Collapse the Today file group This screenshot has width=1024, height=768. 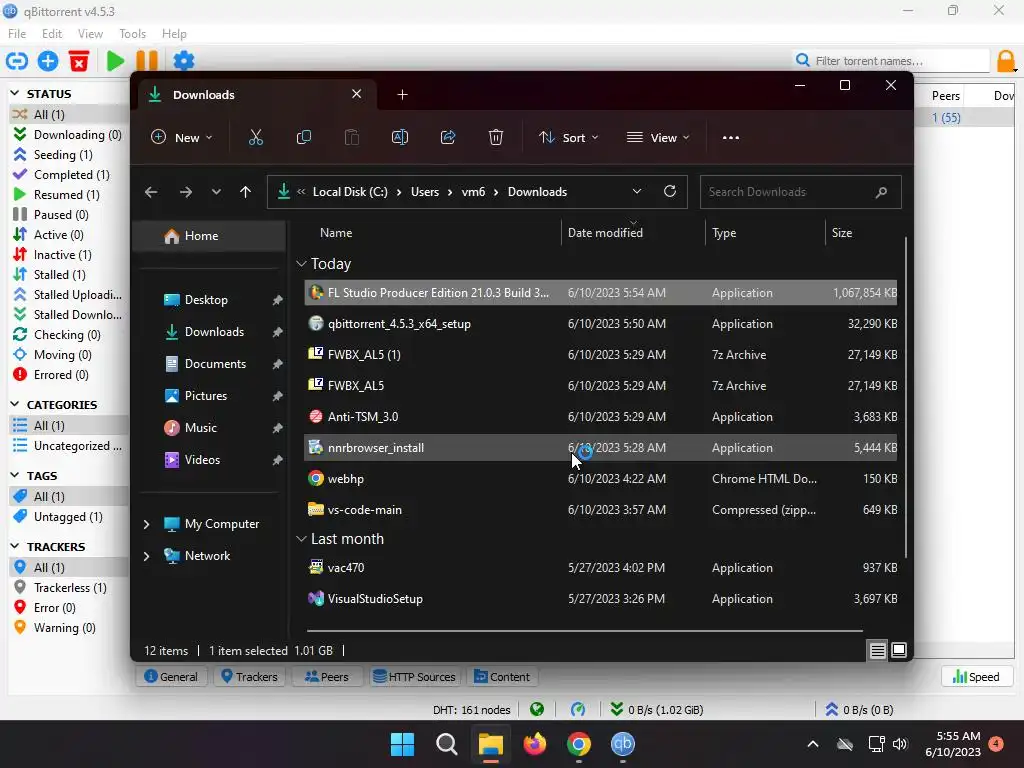click(301, 264)
